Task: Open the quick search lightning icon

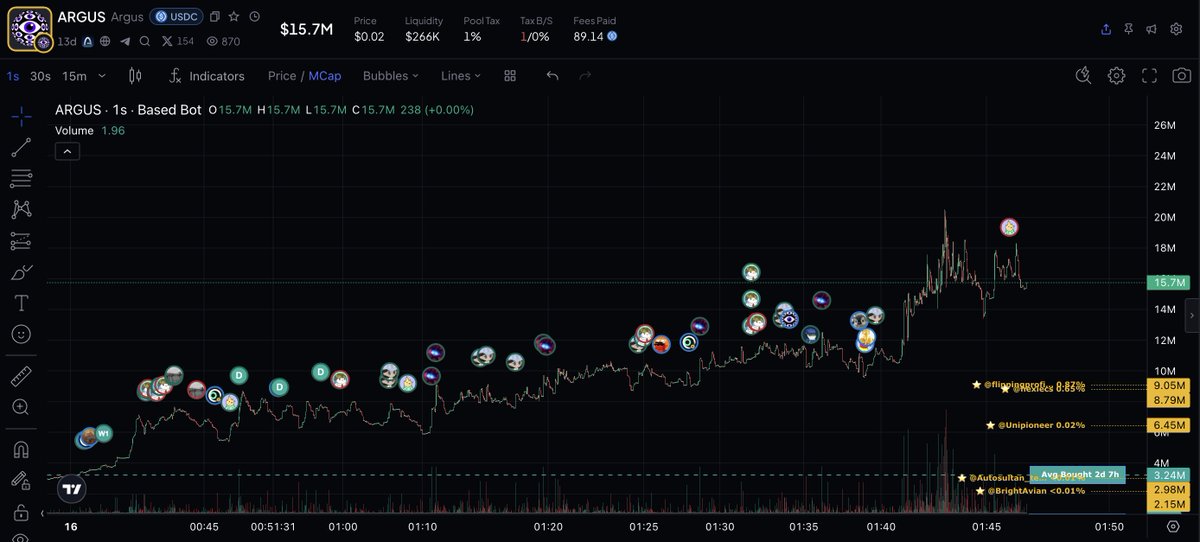Action: 1083,76
